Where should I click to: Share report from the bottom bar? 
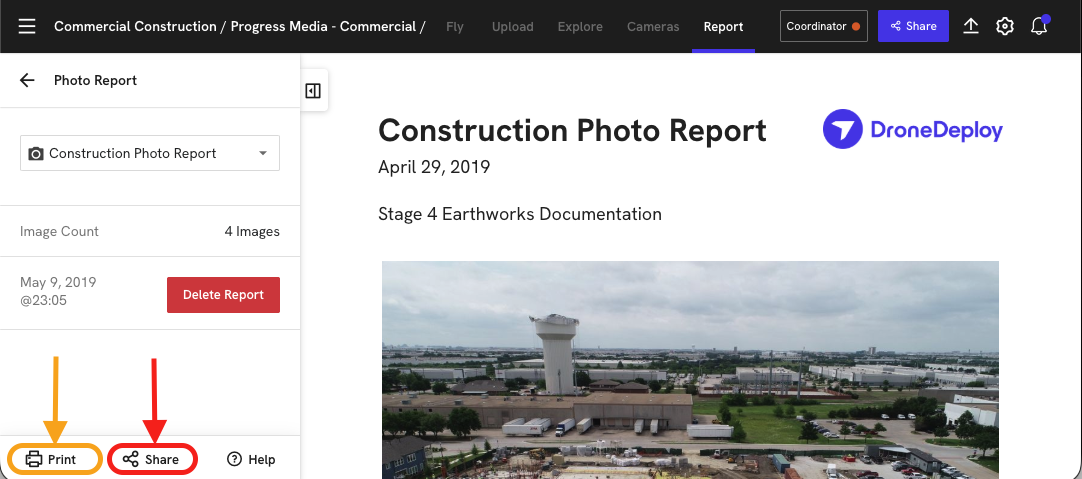click(x=152, y=459)
